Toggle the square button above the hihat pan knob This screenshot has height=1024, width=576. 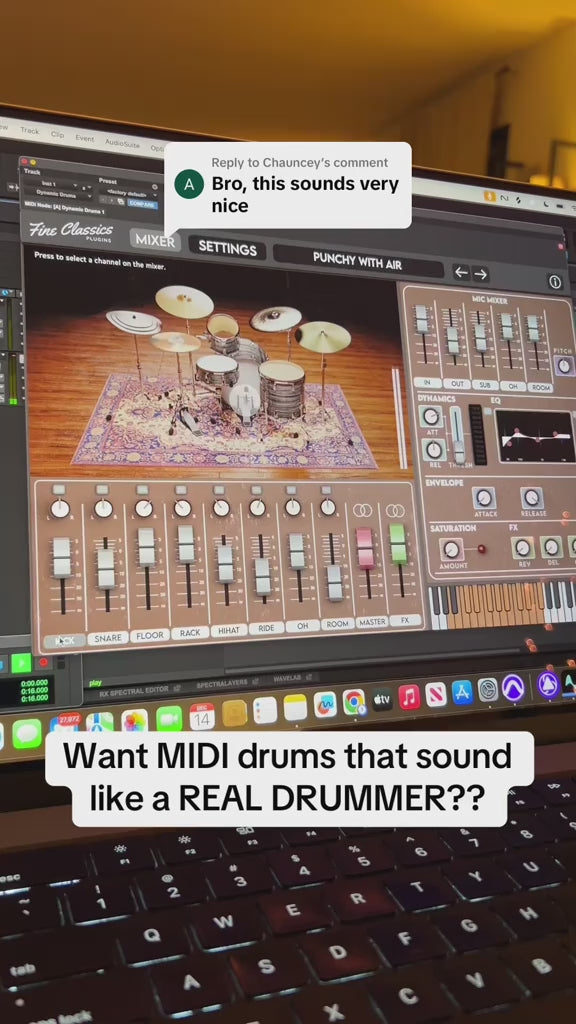219,489
